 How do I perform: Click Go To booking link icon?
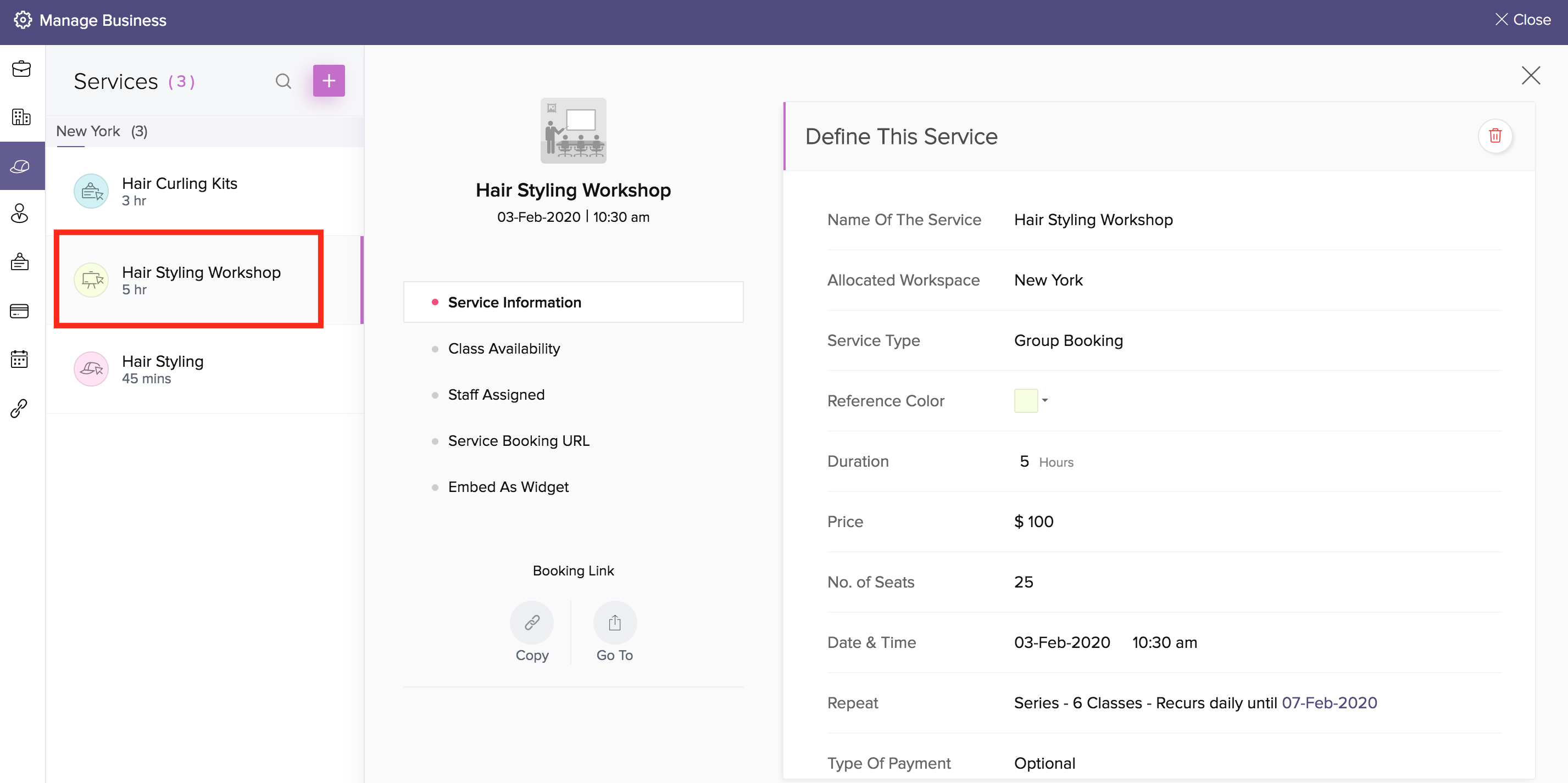click(x=614, y=623)
